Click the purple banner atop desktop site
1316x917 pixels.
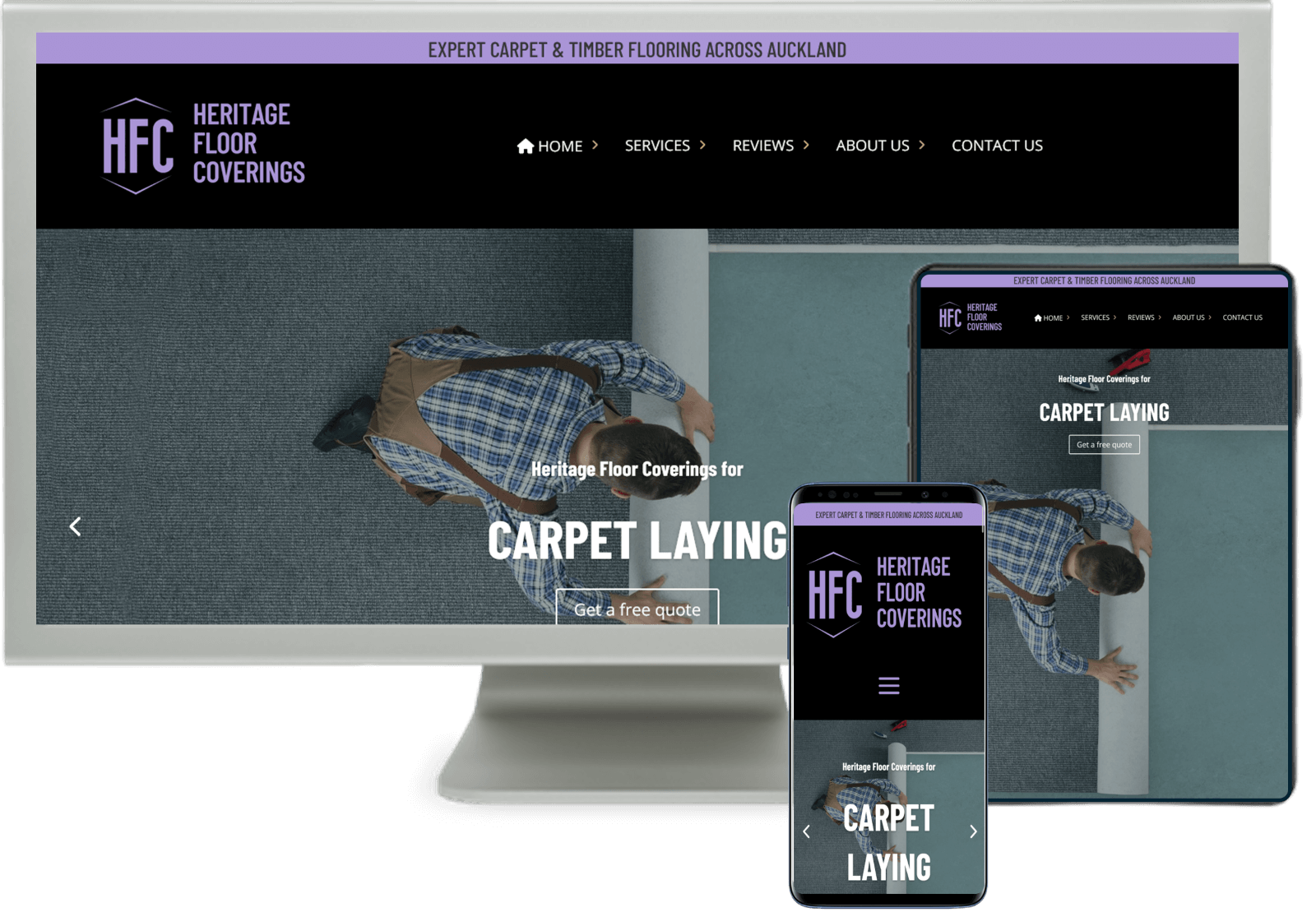point(637,49)
